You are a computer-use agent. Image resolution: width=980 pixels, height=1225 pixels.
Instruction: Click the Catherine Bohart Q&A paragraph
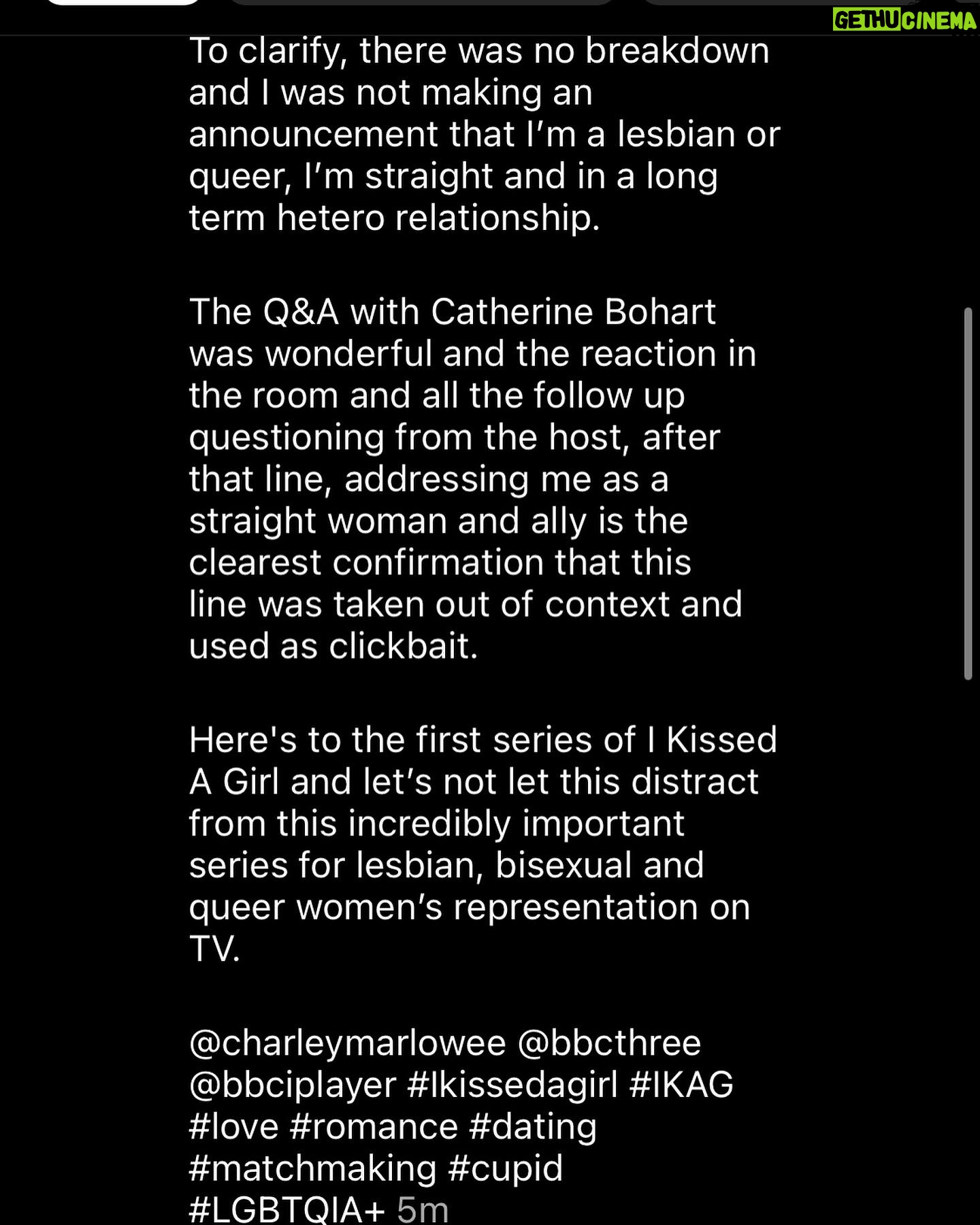pyautogui.click(x=473, y=478)
